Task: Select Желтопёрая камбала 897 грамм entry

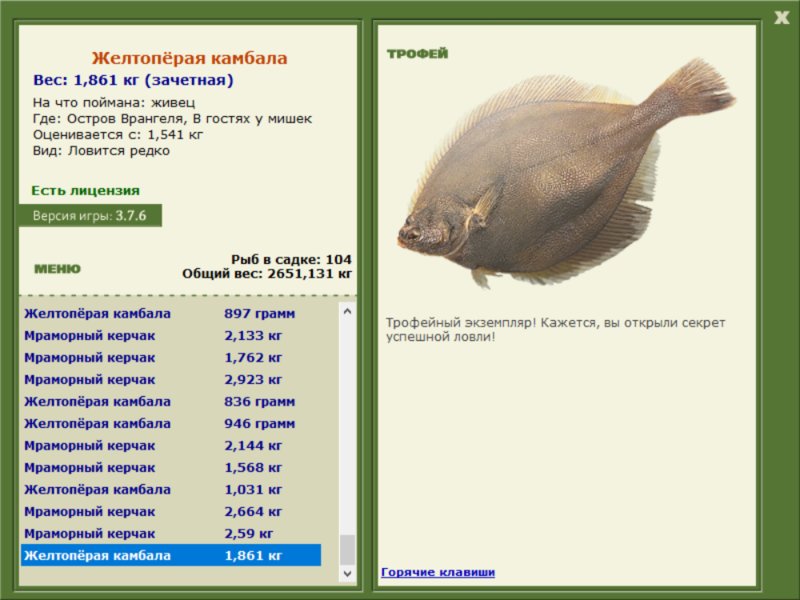Action: point(170,314)
